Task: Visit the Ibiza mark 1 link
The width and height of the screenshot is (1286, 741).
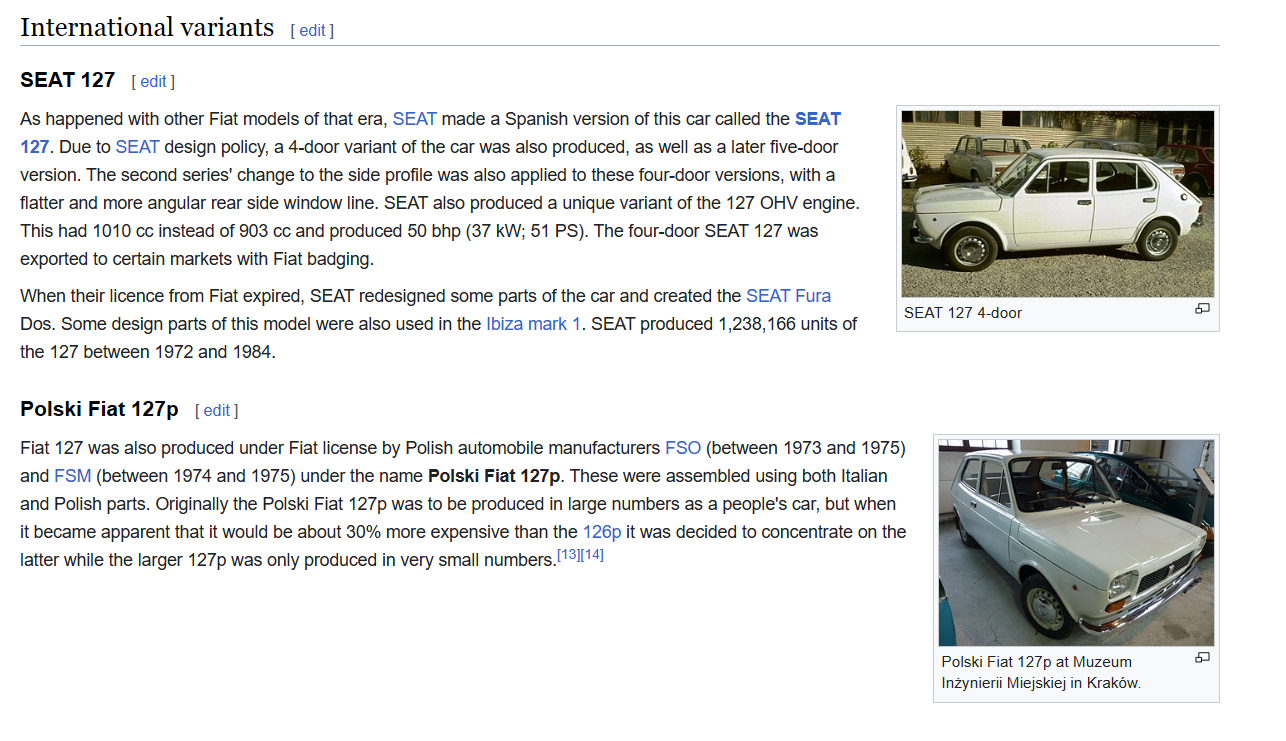Action: tap(533, 324)
